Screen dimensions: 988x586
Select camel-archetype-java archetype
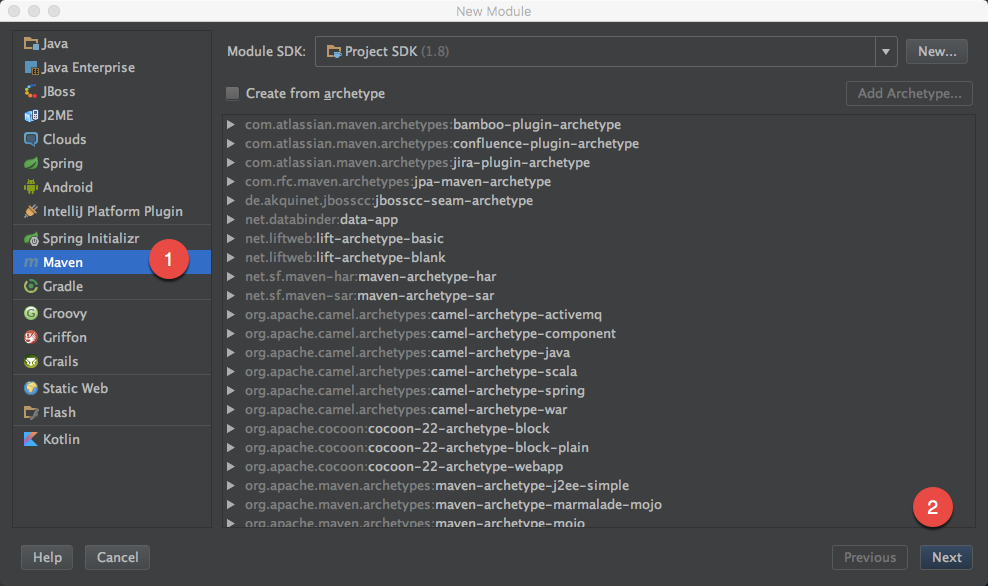coord(408,352)
